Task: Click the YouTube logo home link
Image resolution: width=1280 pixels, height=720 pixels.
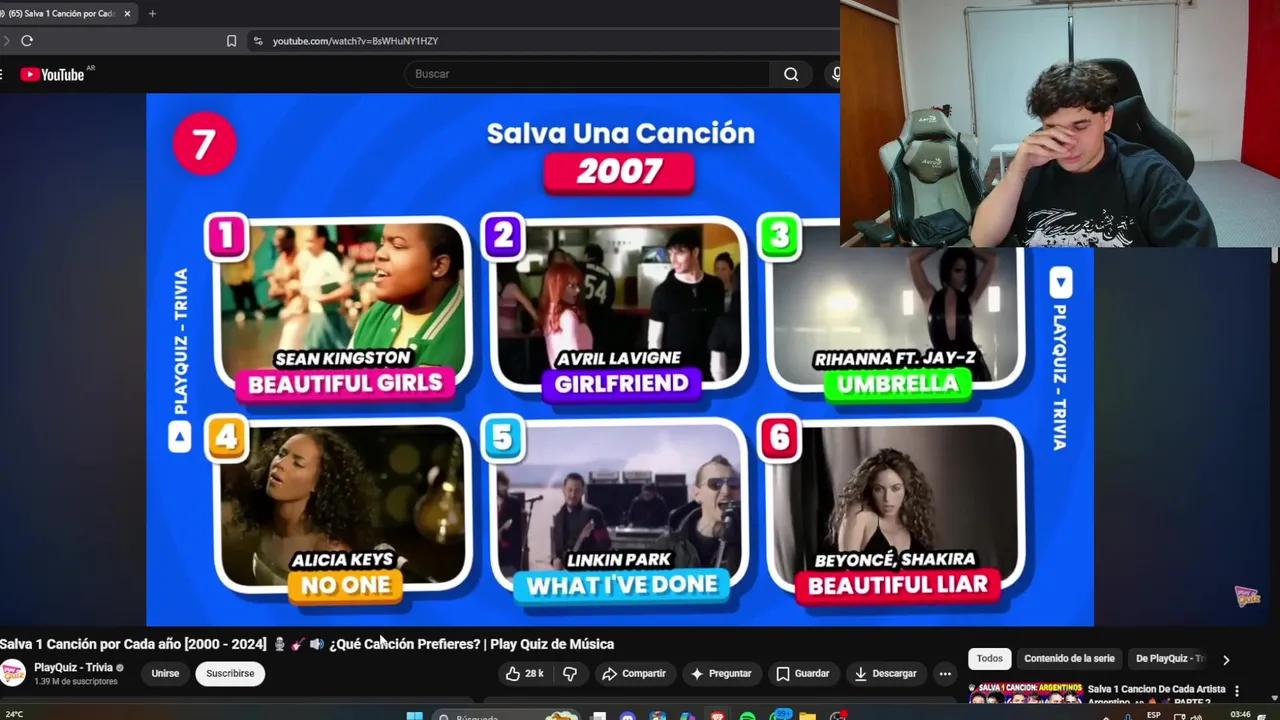Action: 53,74
